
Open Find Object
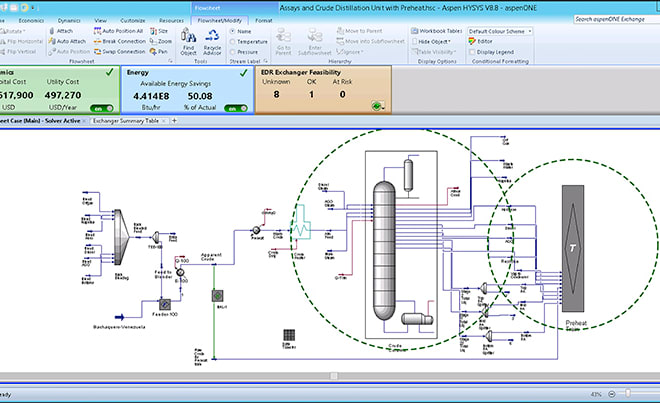click(x=189, y=42)
